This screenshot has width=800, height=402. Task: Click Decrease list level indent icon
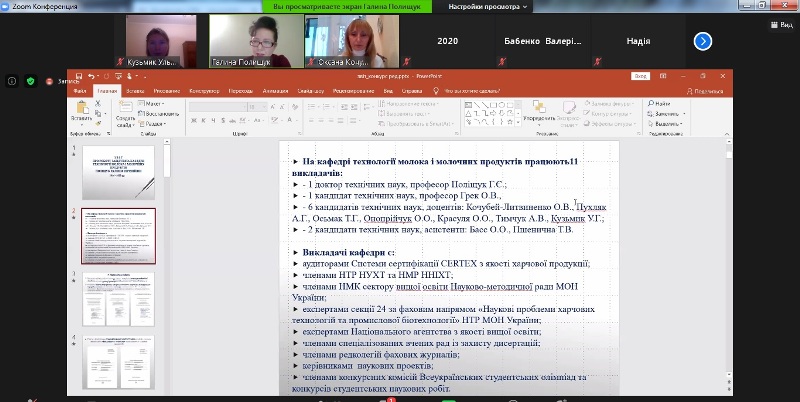tap(344, 107)
